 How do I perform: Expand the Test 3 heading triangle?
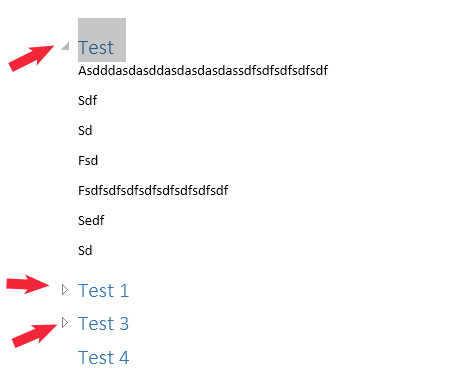(x=65, y=322)
